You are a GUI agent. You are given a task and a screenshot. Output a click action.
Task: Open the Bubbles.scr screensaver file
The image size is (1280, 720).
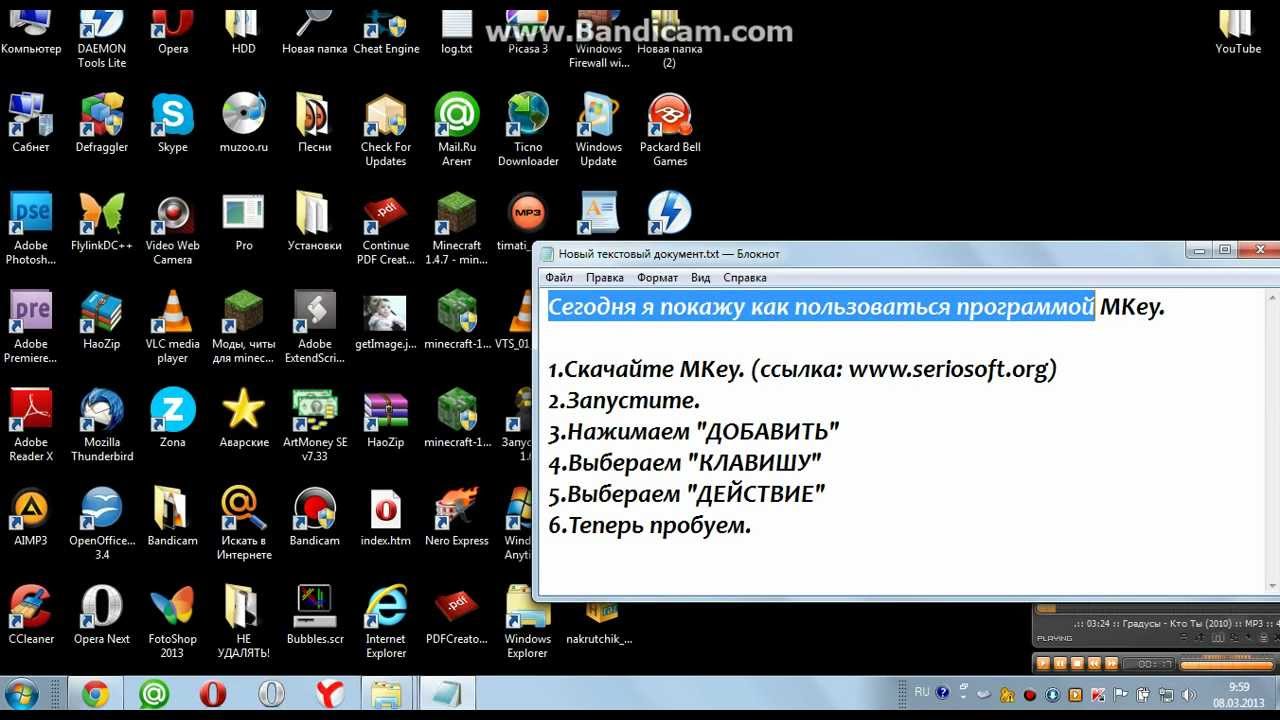click(314, 614)
